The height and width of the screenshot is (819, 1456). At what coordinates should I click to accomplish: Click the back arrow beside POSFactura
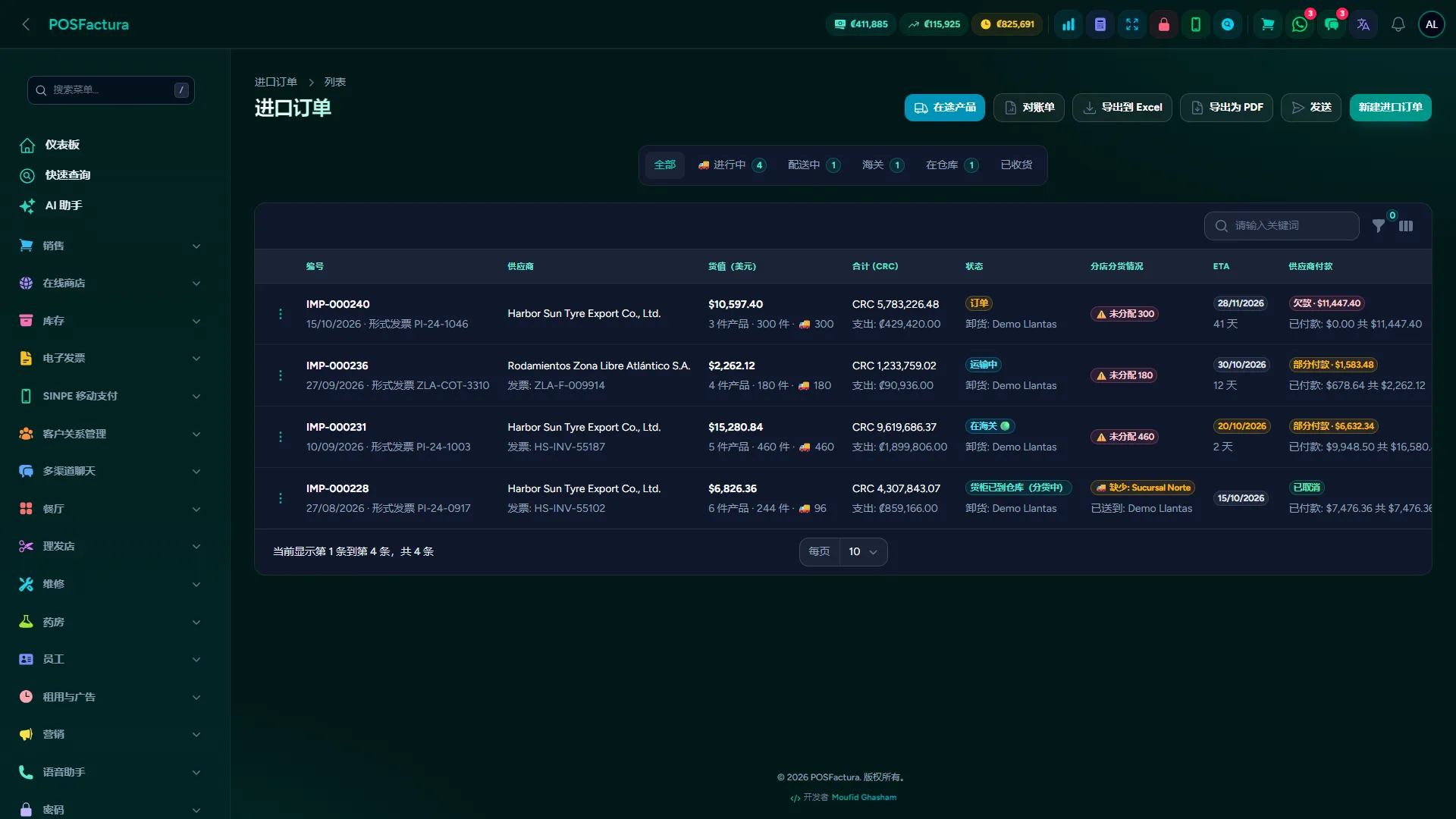coord(26,24)
